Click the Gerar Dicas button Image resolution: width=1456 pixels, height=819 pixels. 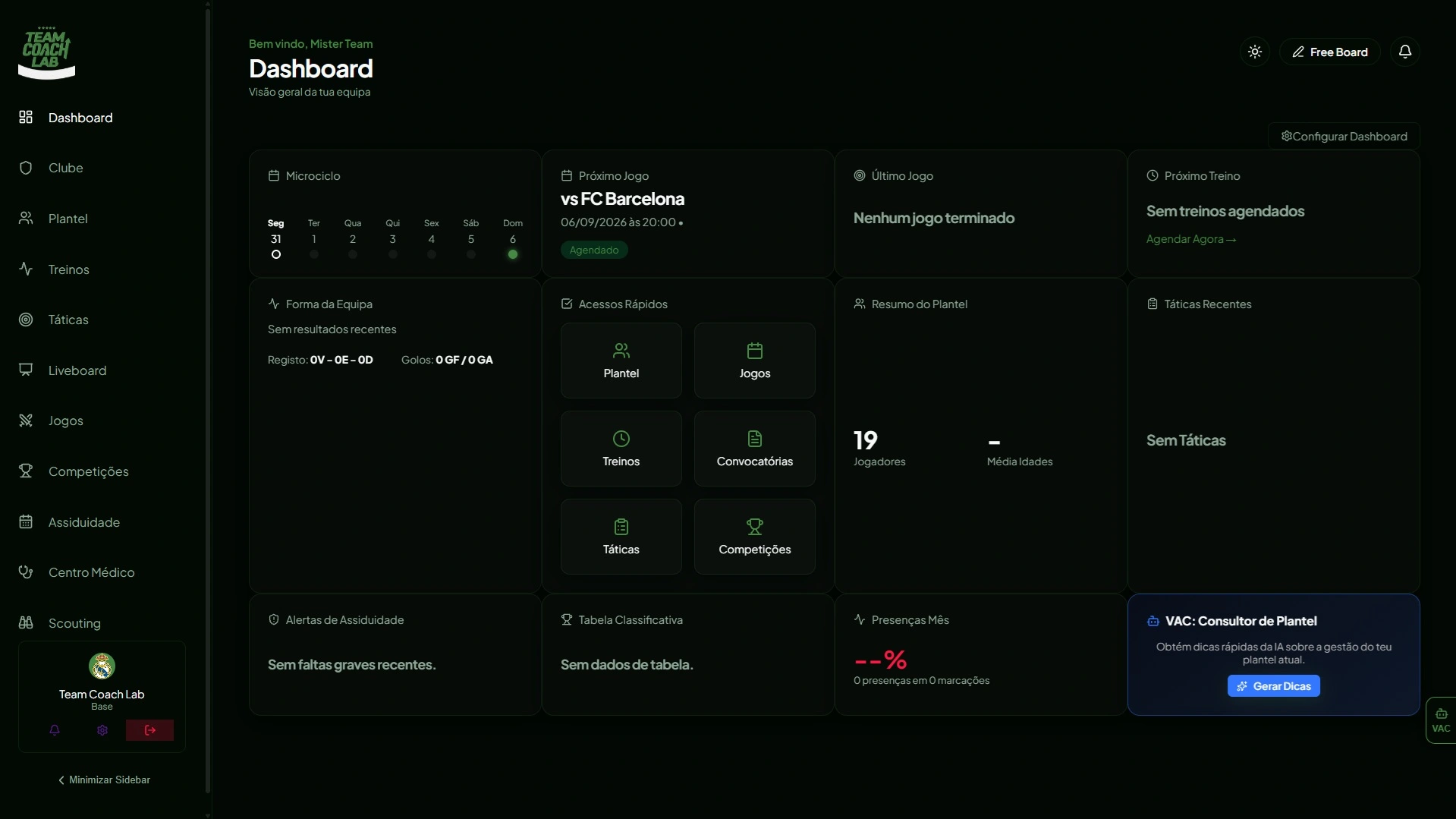(1274, 686)
